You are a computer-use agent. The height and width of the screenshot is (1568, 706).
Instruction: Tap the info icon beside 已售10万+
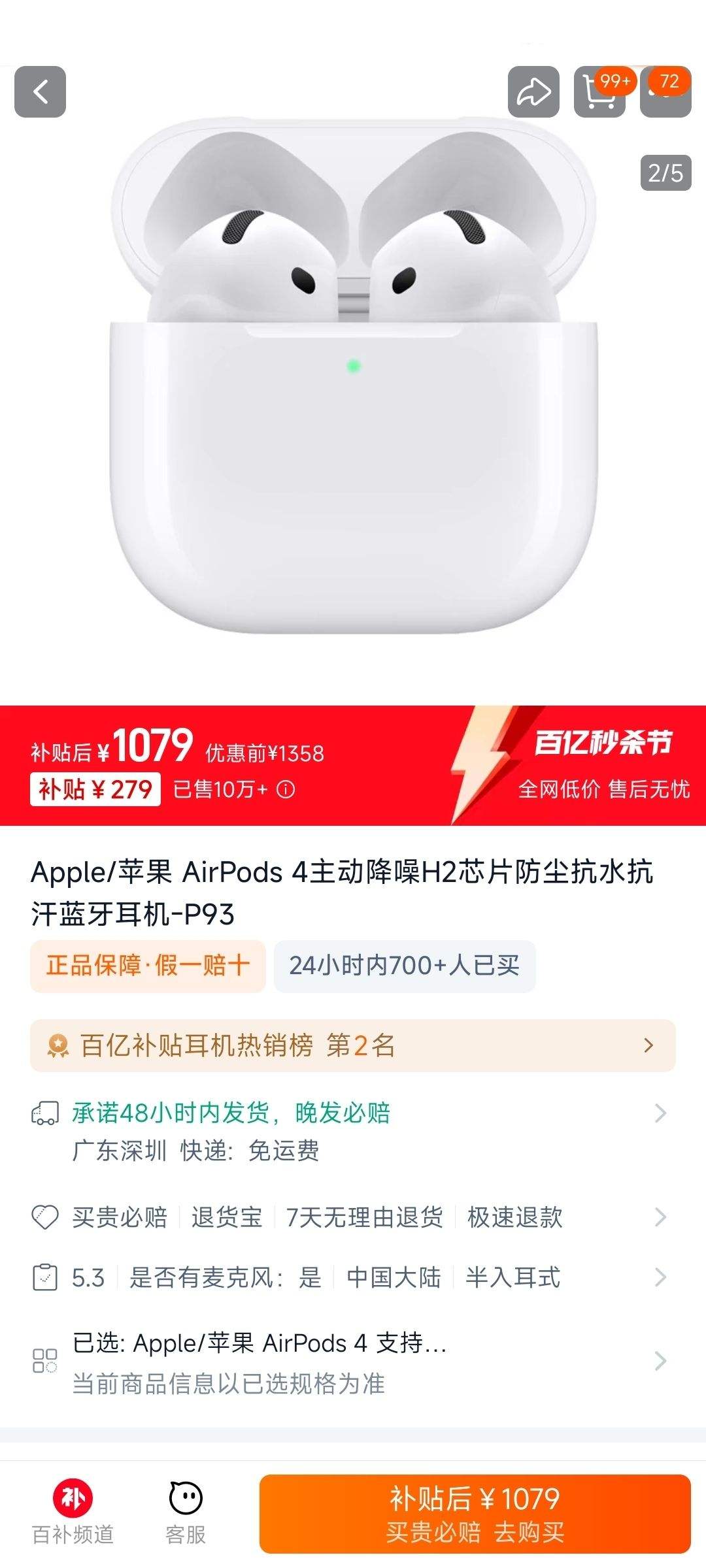286,789
